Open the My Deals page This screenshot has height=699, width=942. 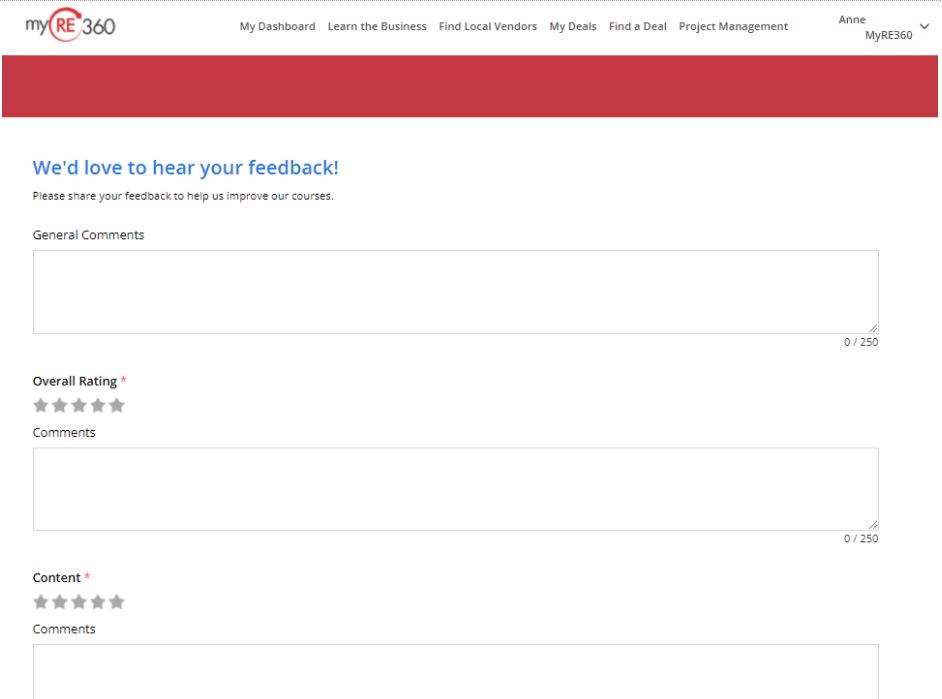[x=572, y=27]
